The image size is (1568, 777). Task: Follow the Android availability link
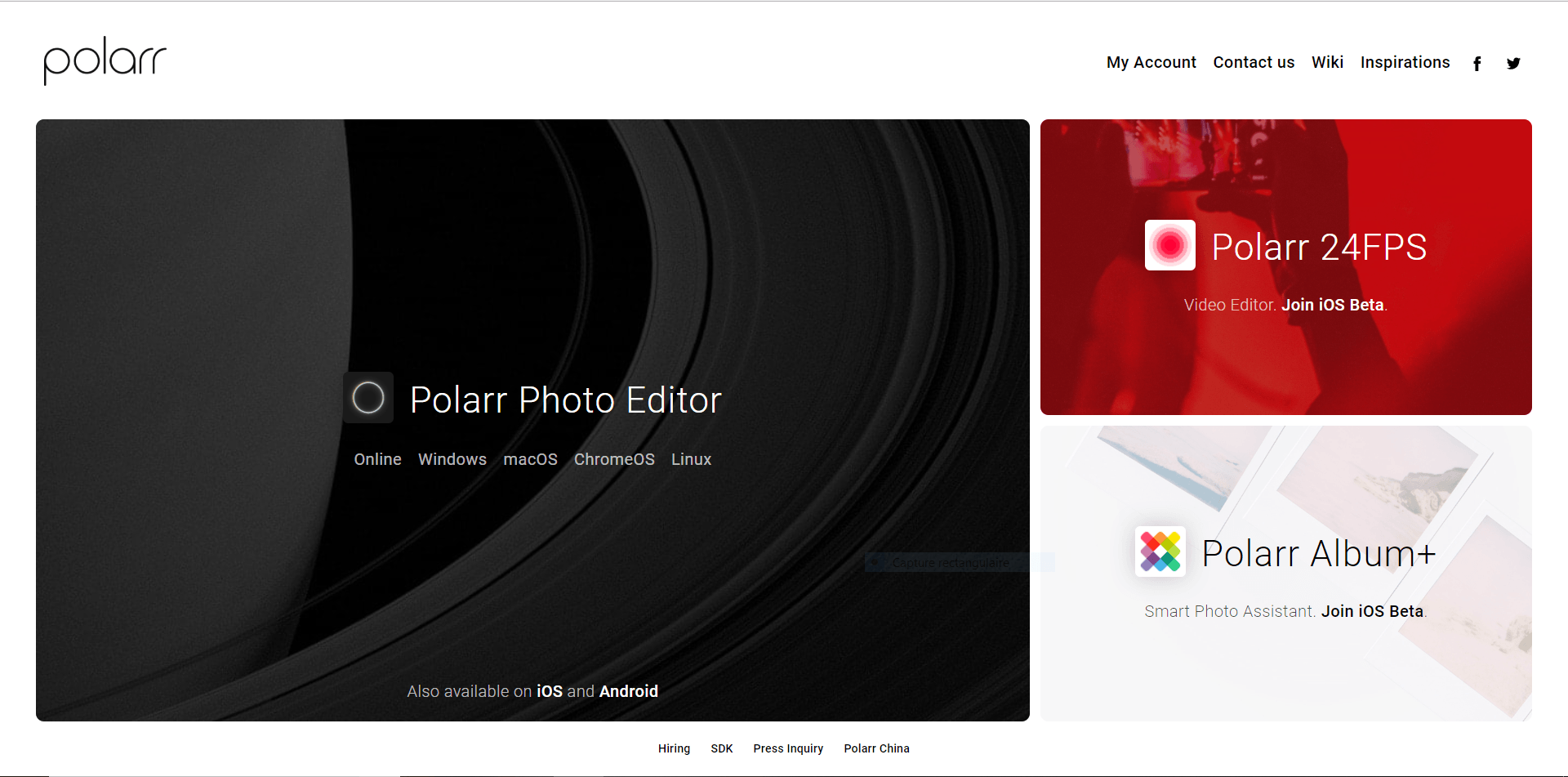pyautogui.click(x=629, y=691)
